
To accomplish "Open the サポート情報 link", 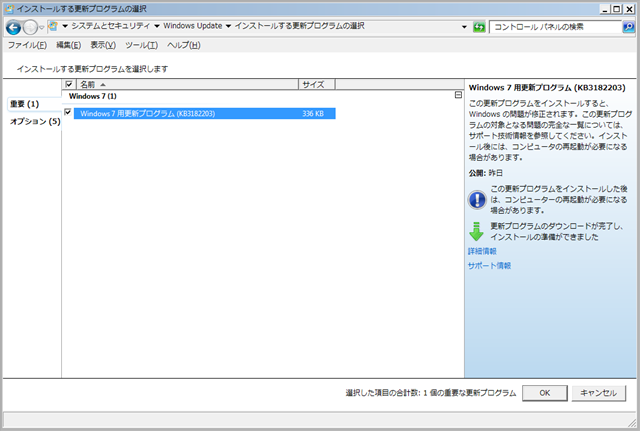I will click(x=489, y=266).
